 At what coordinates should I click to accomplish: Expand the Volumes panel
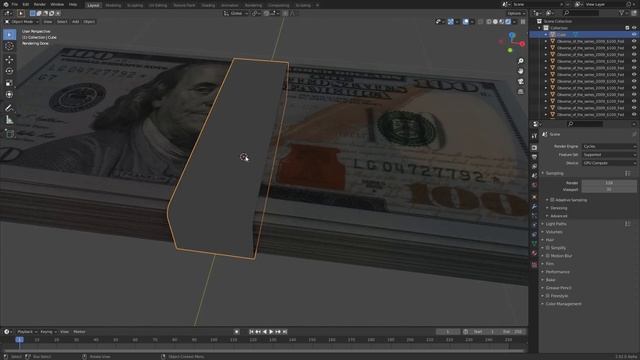coord(554,232)
